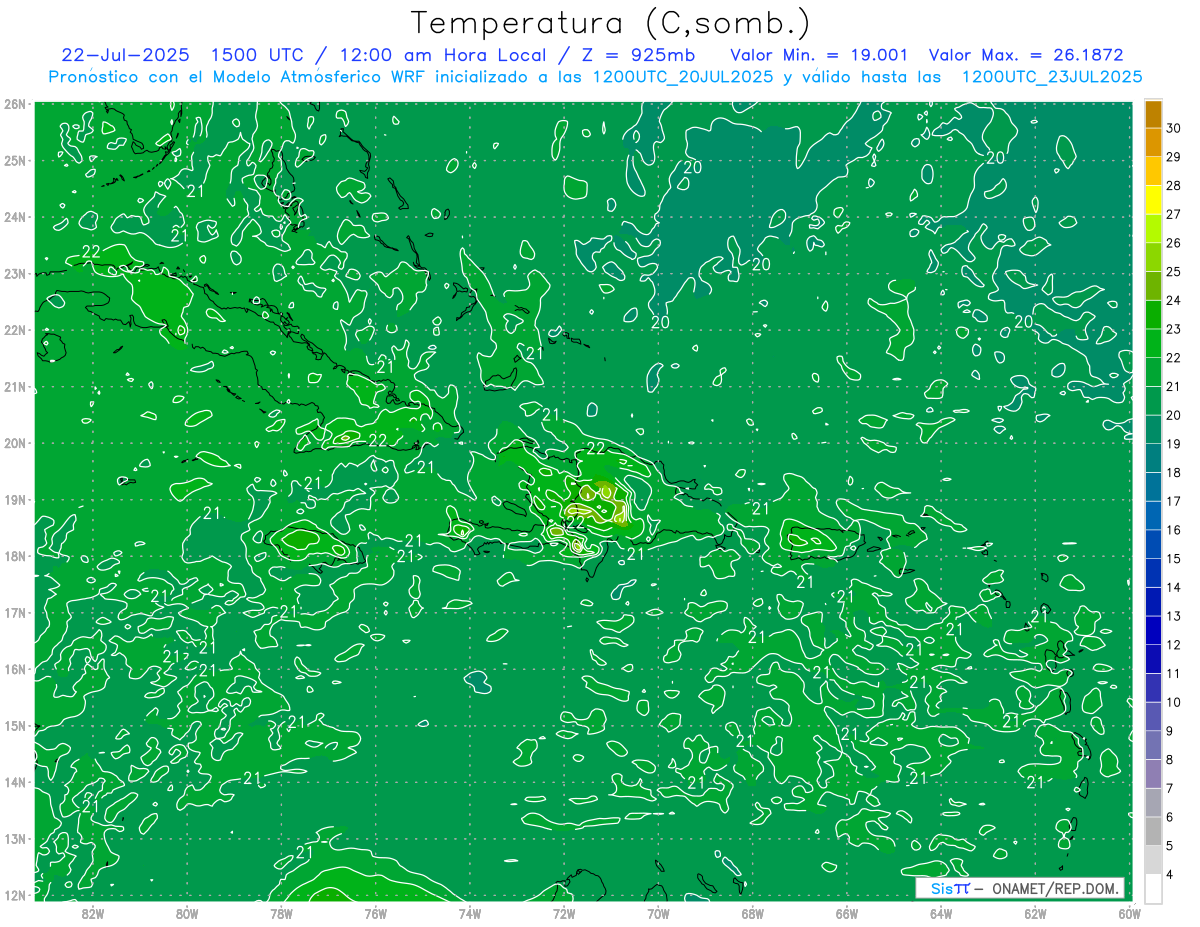Viewport: 1200px width, 927px height.
Task: Click the legend value label '18'
Action: tap(1174, 473)
